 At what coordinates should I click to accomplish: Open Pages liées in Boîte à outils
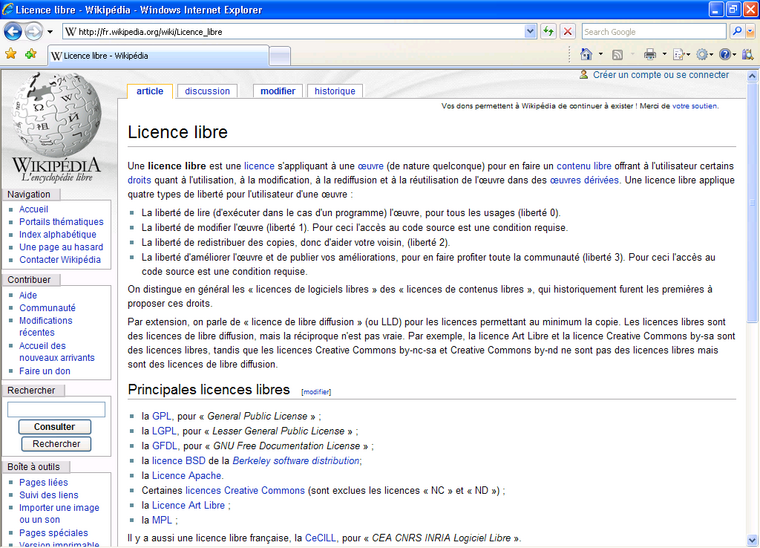click(44, 483)
